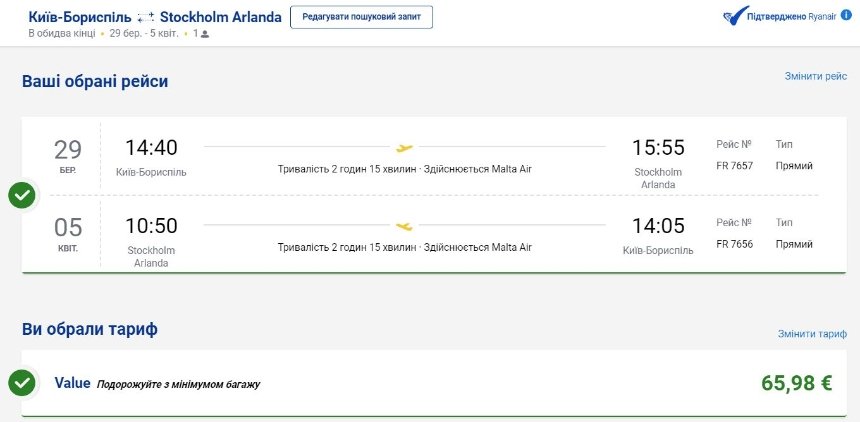This screenshot has height=422, width=860.
Task: Click the Підтверджено Ryanair label
Action: (791, 16)
